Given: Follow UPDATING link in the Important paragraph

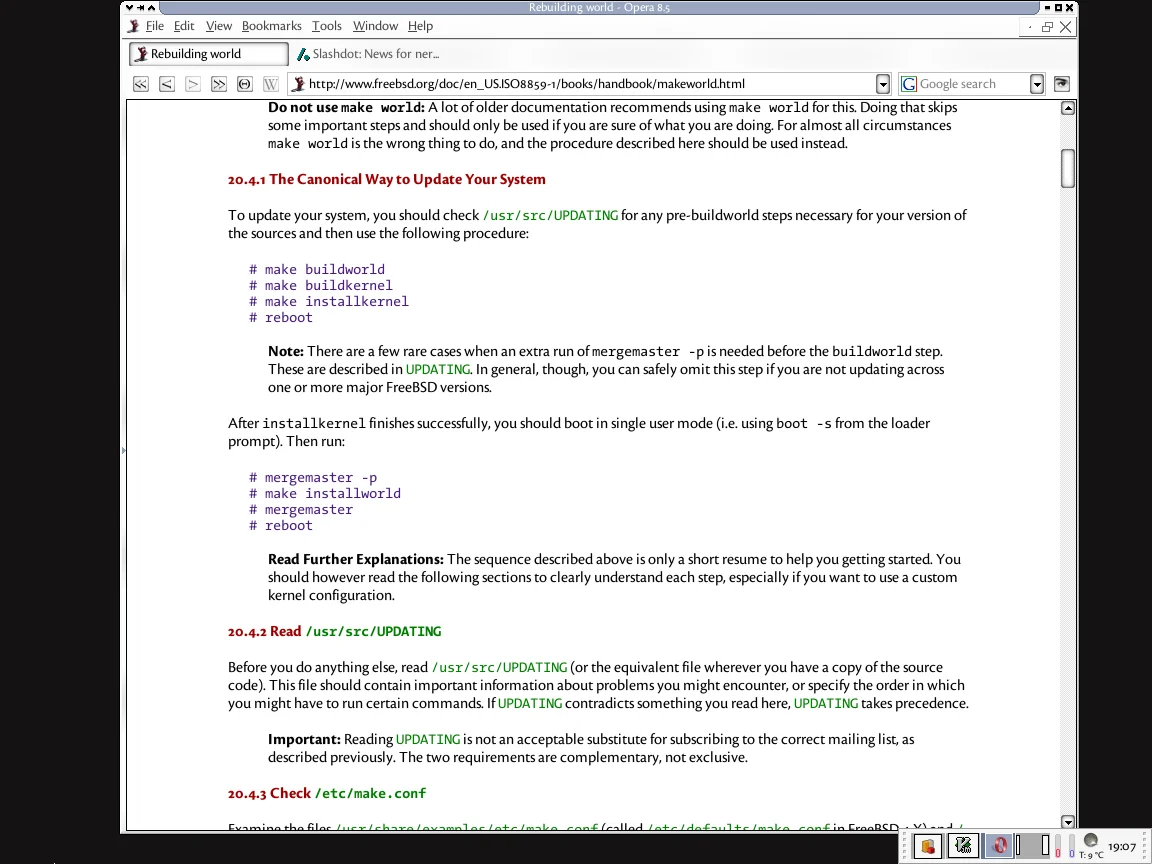Looking at the screenshot, I should pyautogui.click(x=428, y=739).
